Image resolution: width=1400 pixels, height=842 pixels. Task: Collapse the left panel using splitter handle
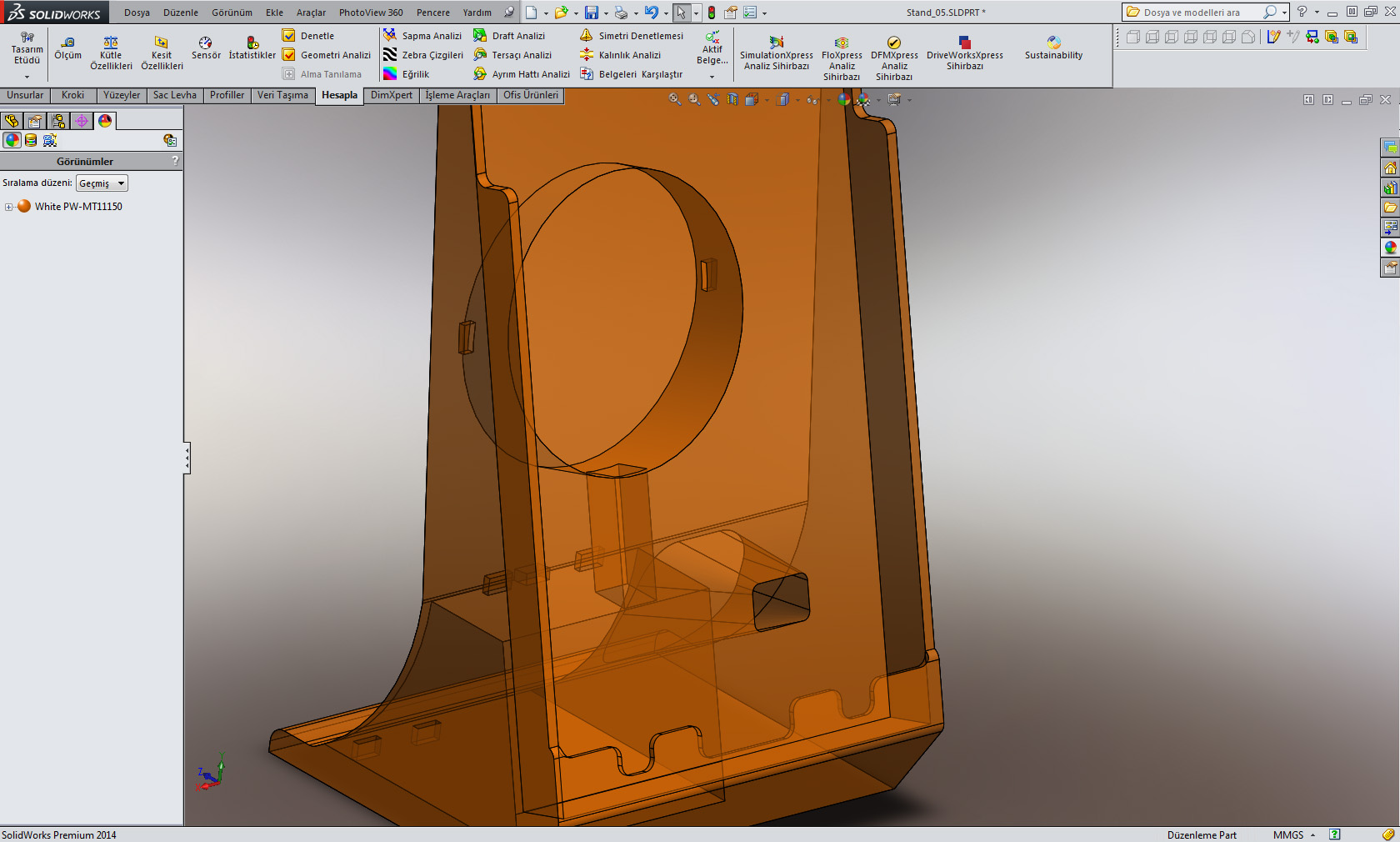187,458
